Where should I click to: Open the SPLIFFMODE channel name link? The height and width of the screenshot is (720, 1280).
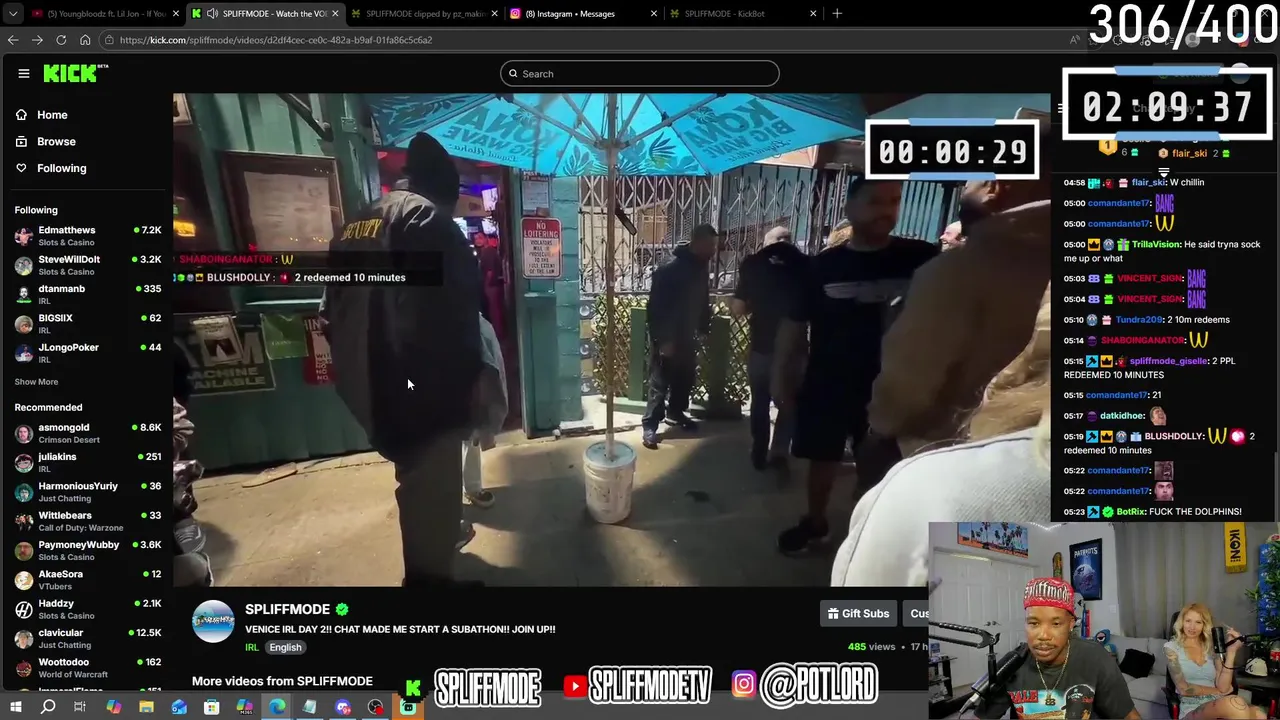(x=287, y=609)
